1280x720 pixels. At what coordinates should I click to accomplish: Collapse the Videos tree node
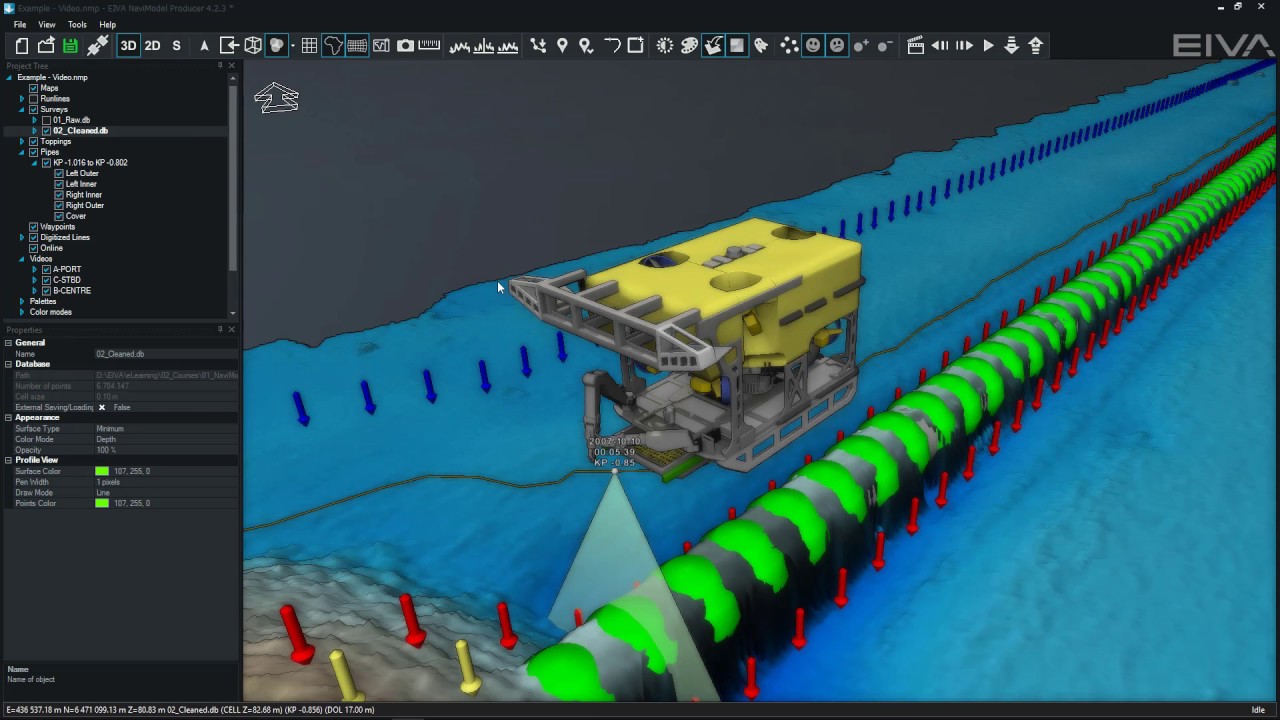pos(22,259)
